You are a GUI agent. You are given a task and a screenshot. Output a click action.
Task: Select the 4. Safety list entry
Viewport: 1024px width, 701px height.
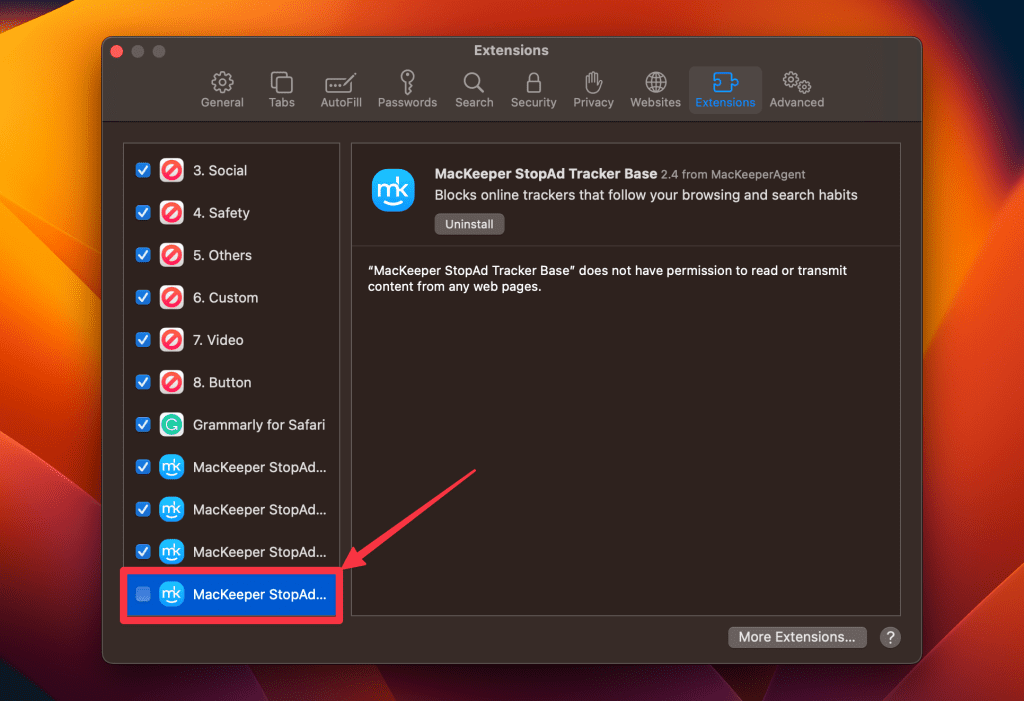(232, 213)
